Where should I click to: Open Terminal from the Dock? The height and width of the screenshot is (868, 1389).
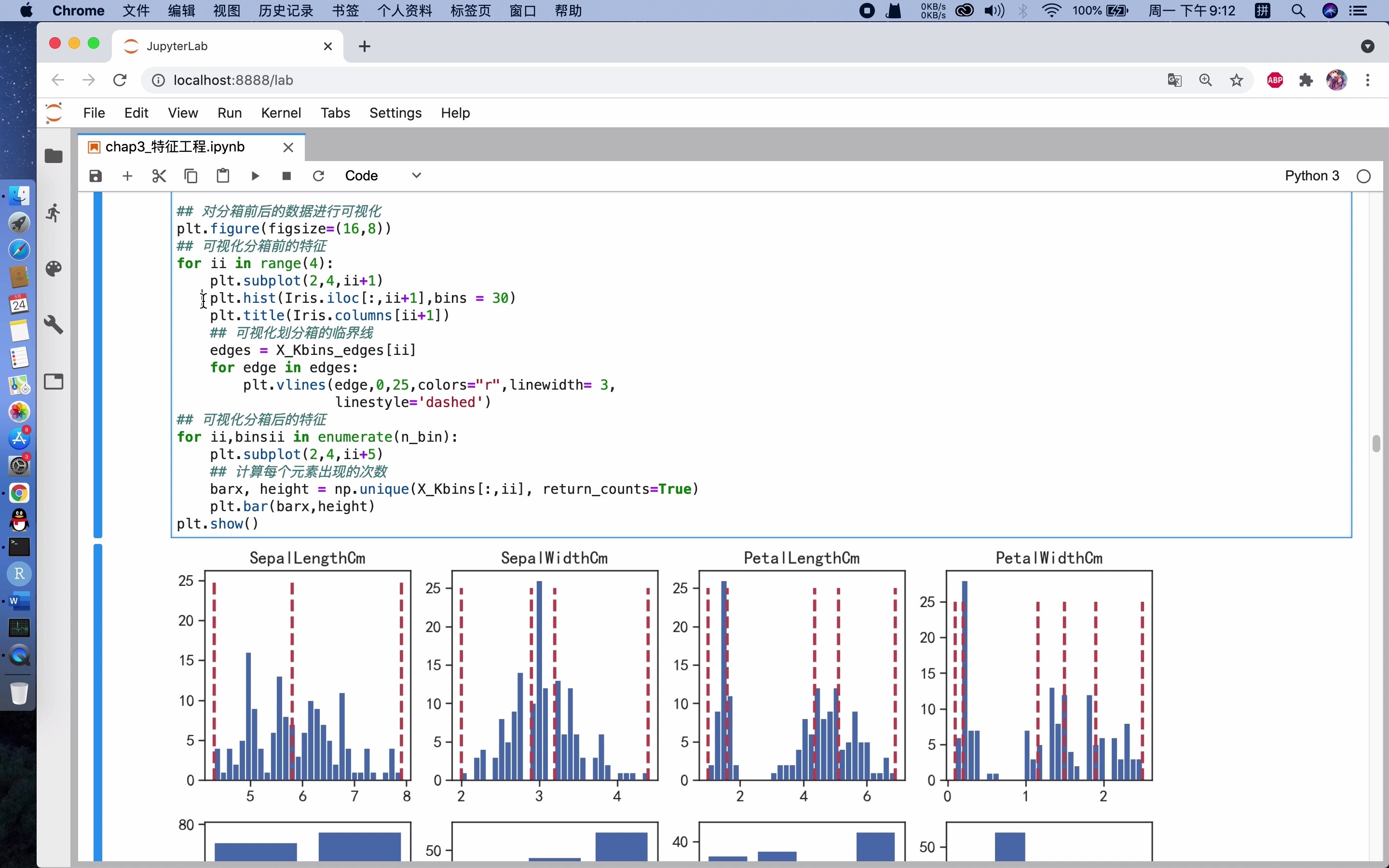pos(19,547)
